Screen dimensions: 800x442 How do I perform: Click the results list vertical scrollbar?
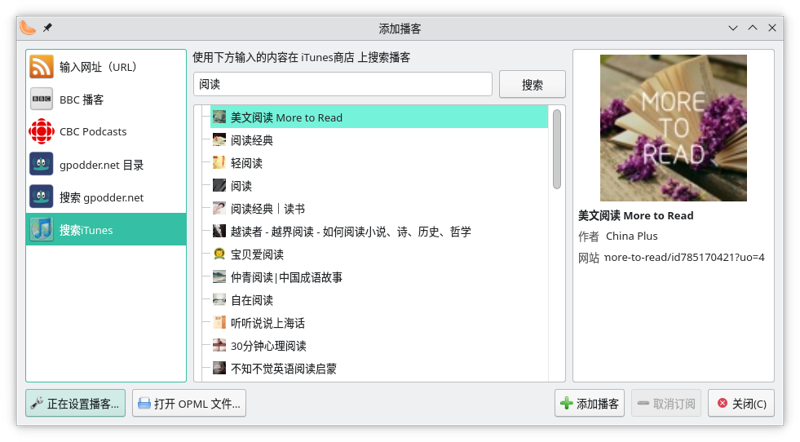pyautogui.click(x=557, y=150)
